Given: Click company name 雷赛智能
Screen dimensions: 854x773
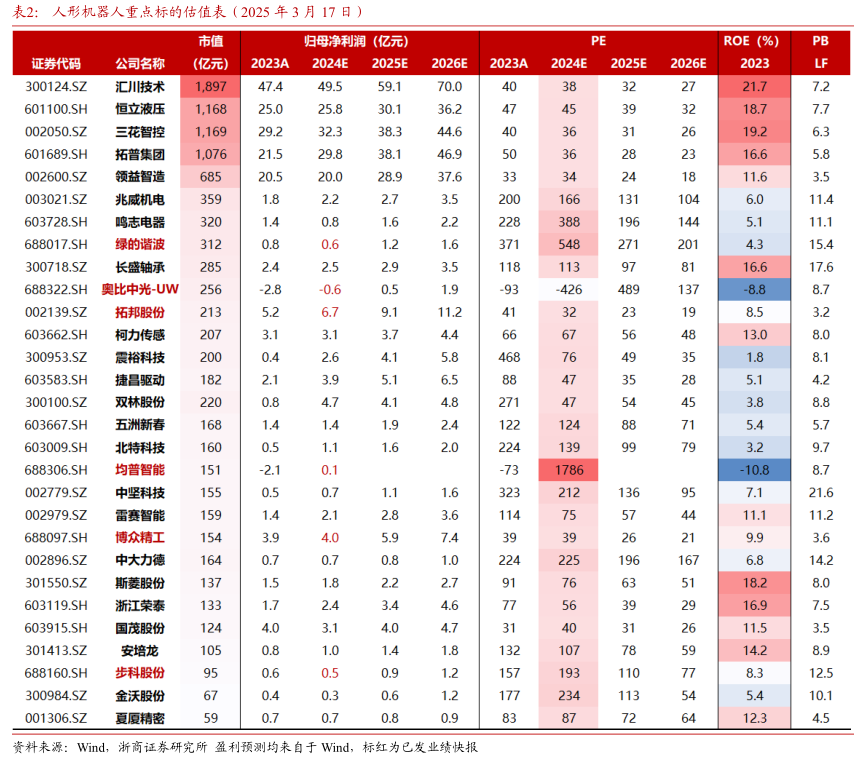Looking at the screenshot, I should tap(140, 515).
